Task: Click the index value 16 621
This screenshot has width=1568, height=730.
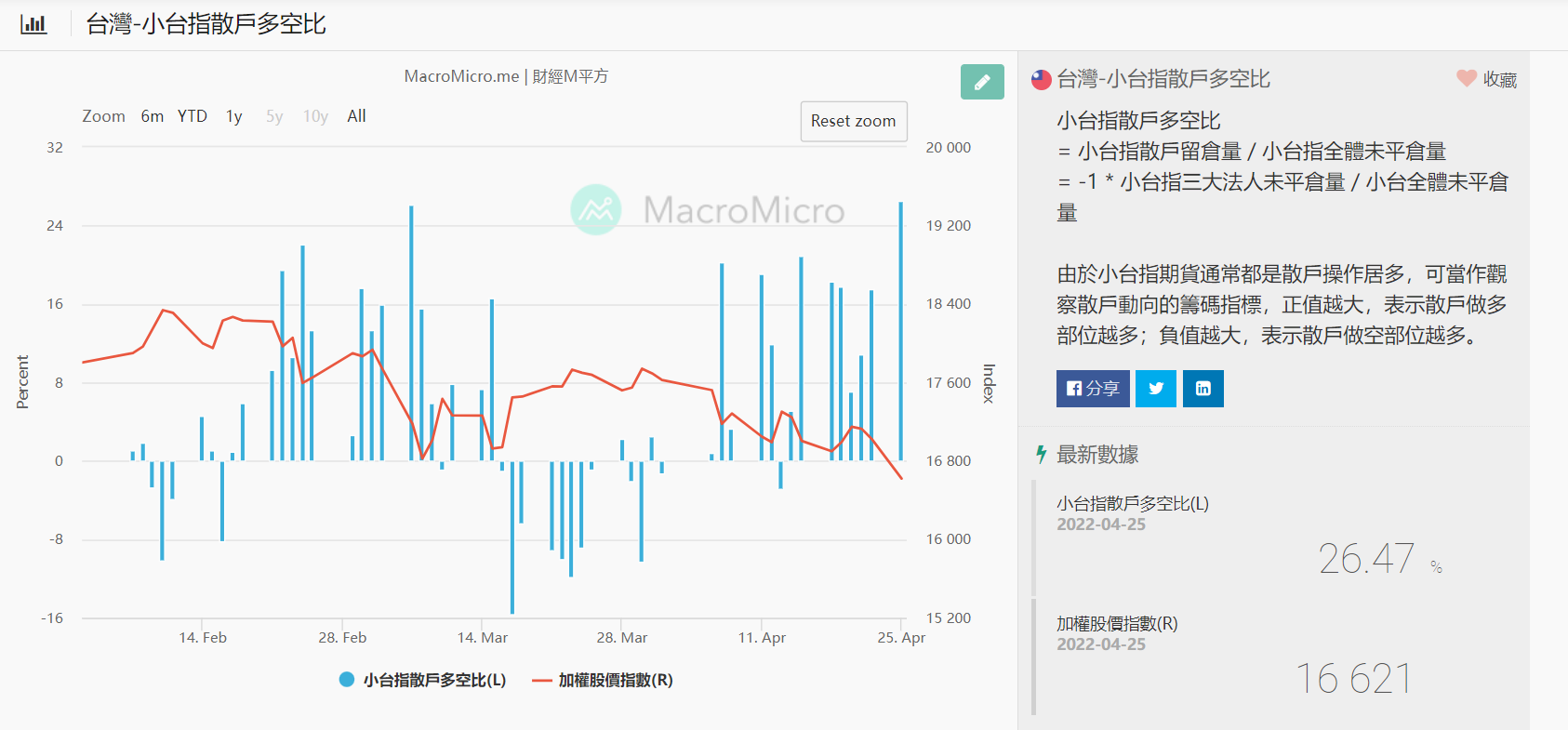Action: (x=1354, y=679)
